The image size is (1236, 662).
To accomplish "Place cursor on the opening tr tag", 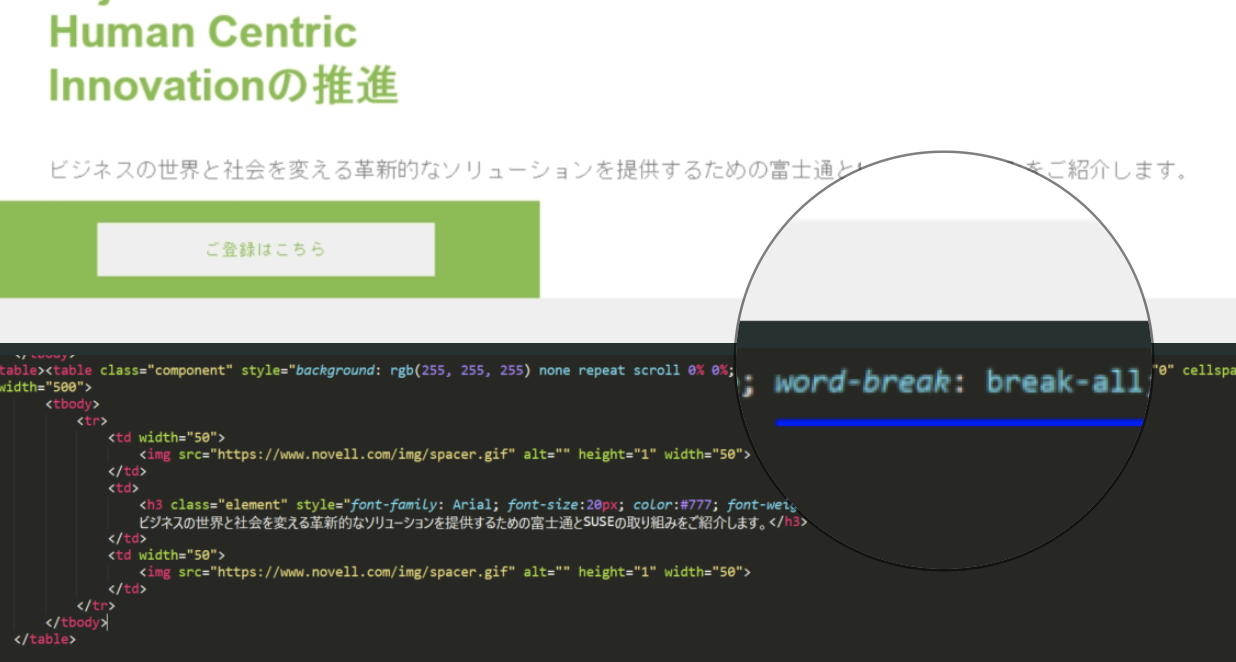I will click(x=92, y=421).
